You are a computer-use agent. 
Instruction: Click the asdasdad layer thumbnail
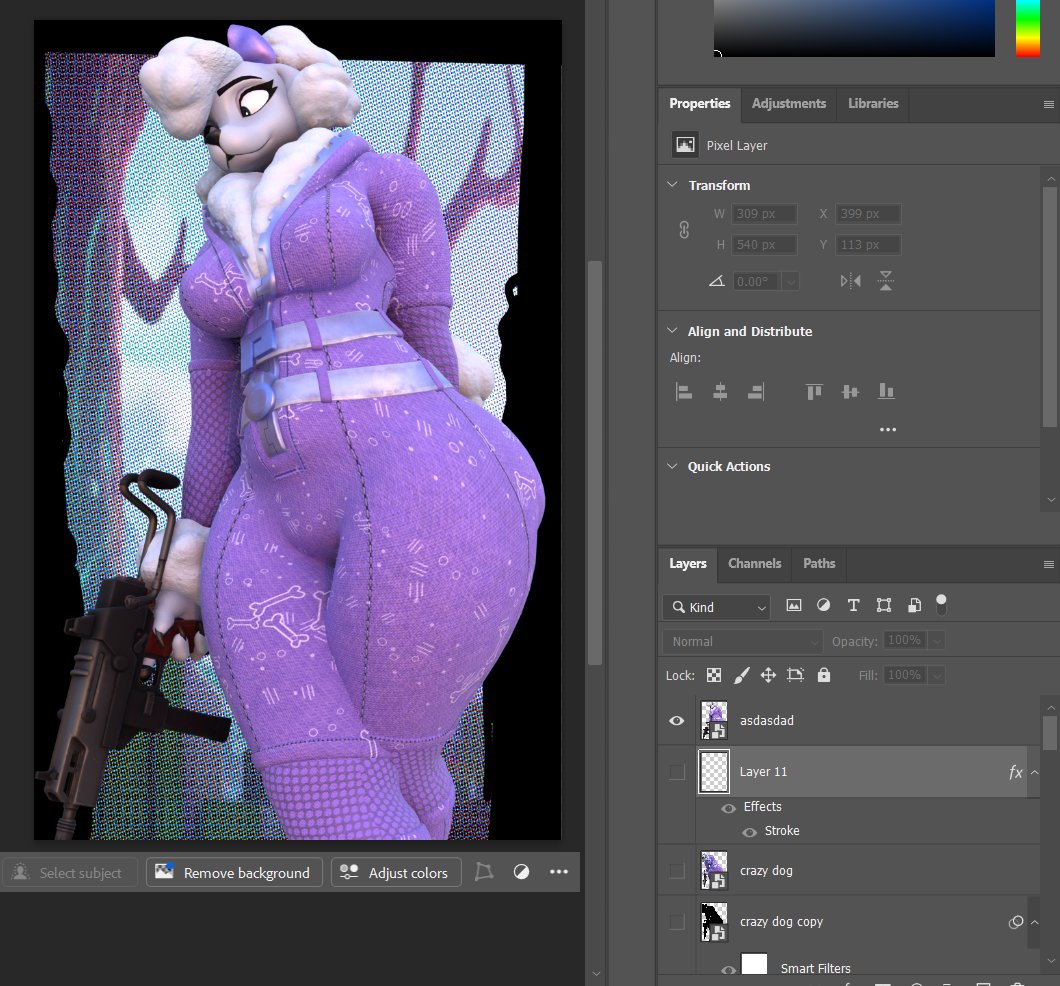tap(714, 720)
